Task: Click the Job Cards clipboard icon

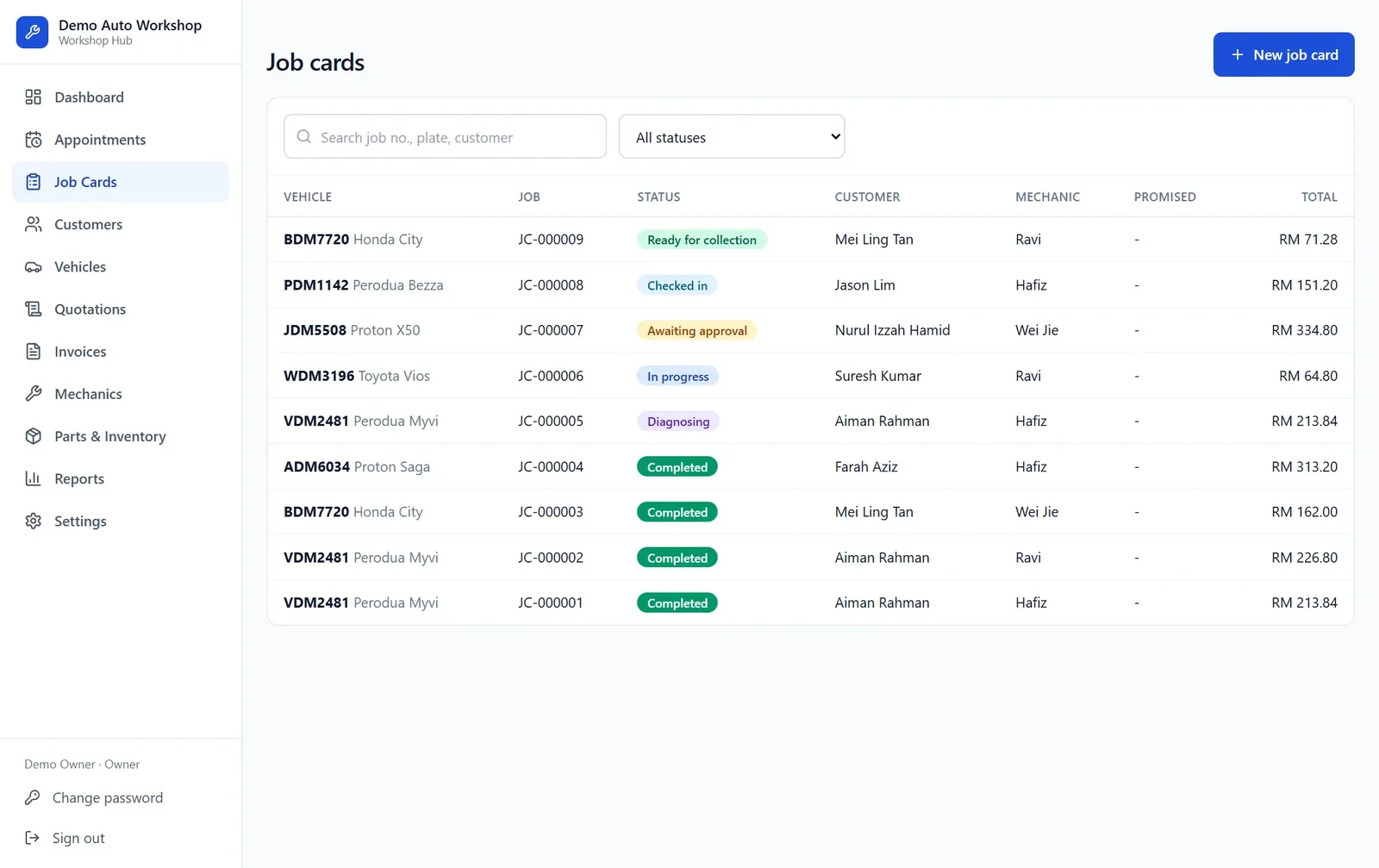Action: 33,182
